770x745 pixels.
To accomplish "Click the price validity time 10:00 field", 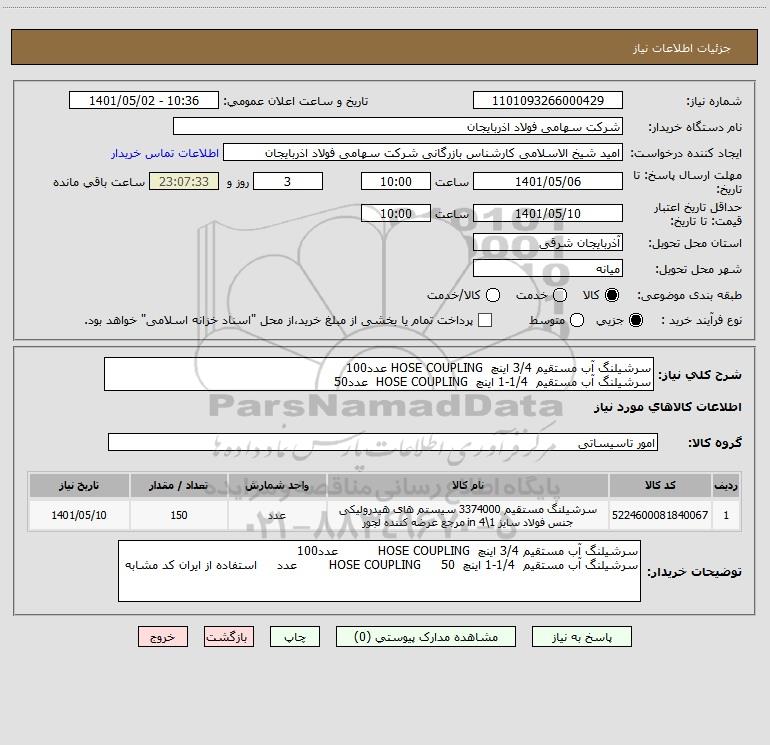I will click(396, 213).
